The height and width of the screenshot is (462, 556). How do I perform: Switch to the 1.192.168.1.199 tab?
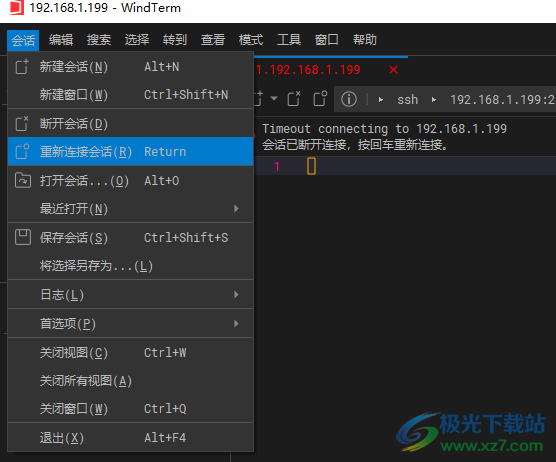tap(308, 70)
